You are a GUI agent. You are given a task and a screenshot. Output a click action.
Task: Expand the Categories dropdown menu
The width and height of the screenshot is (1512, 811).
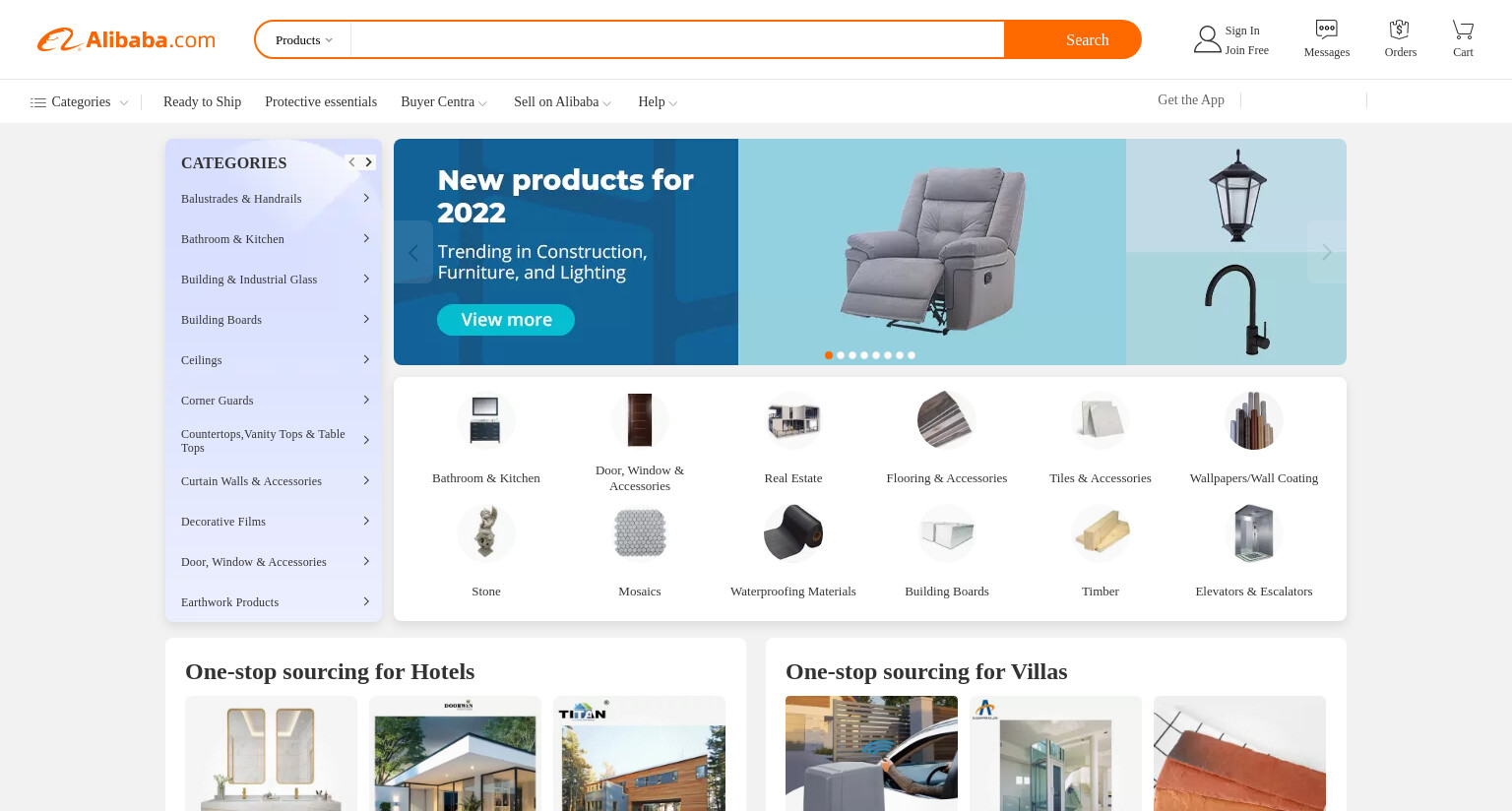(x=80, y=102)
